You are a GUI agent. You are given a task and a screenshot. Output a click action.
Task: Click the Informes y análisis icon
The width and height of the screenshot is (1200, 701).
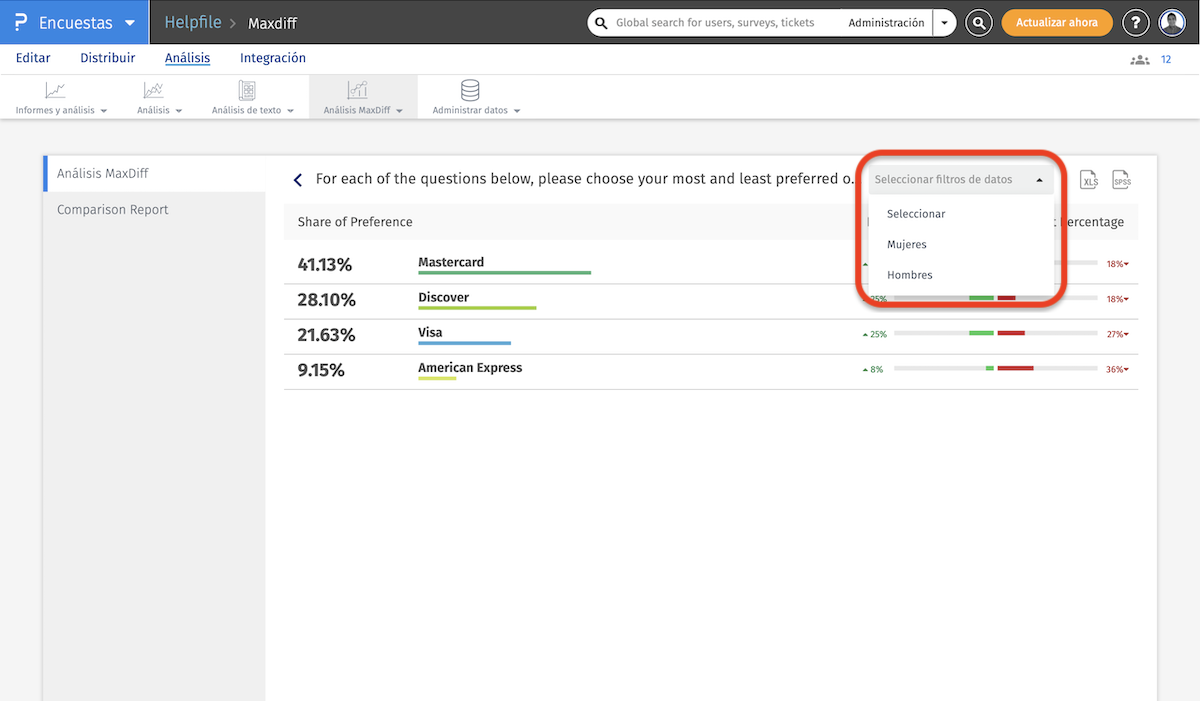click(x=55, y=91)
